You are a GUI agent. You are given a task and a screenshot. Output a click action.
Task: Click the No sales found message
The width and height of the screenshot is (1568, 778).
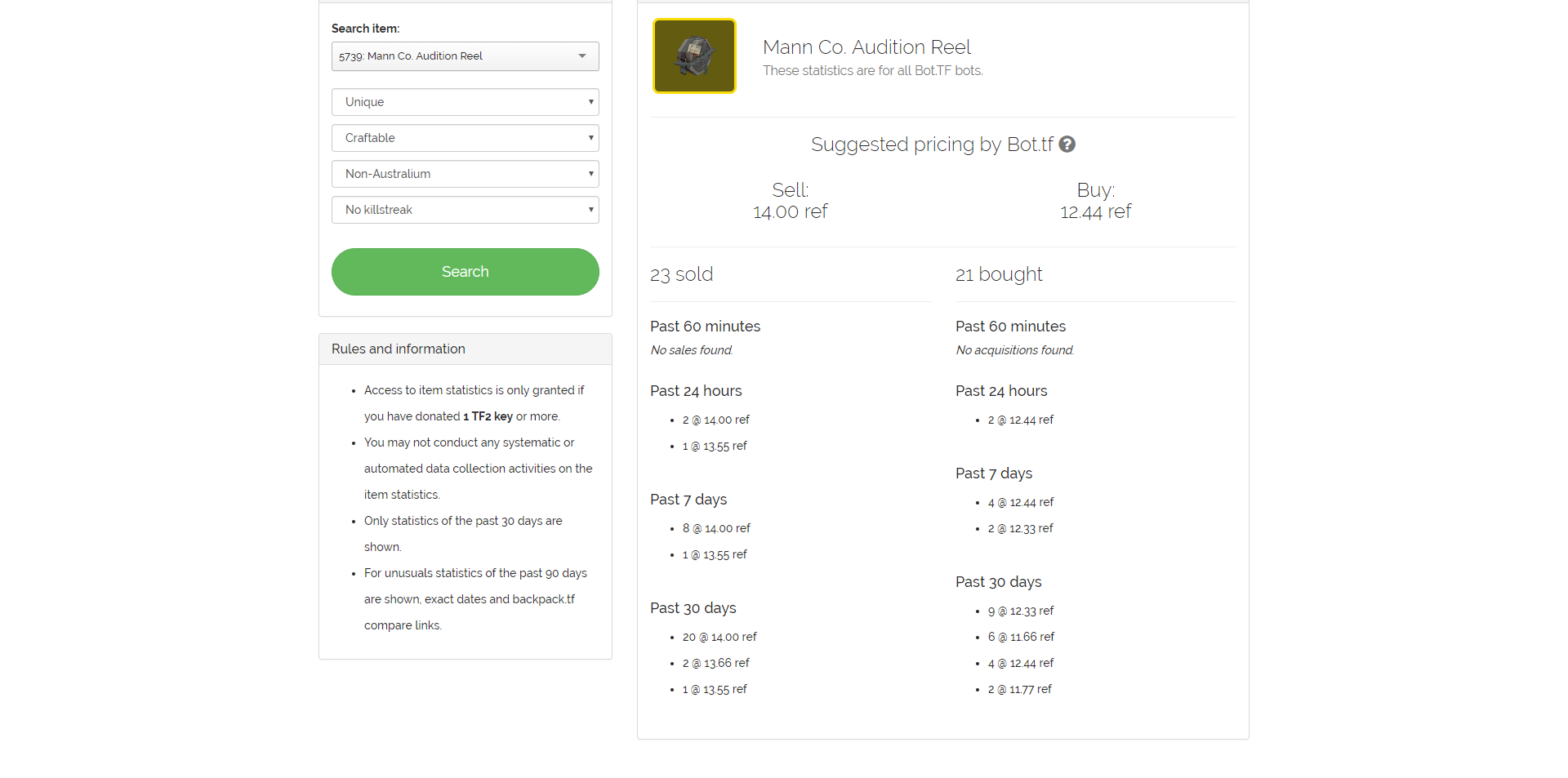click(x=692, y=350)
